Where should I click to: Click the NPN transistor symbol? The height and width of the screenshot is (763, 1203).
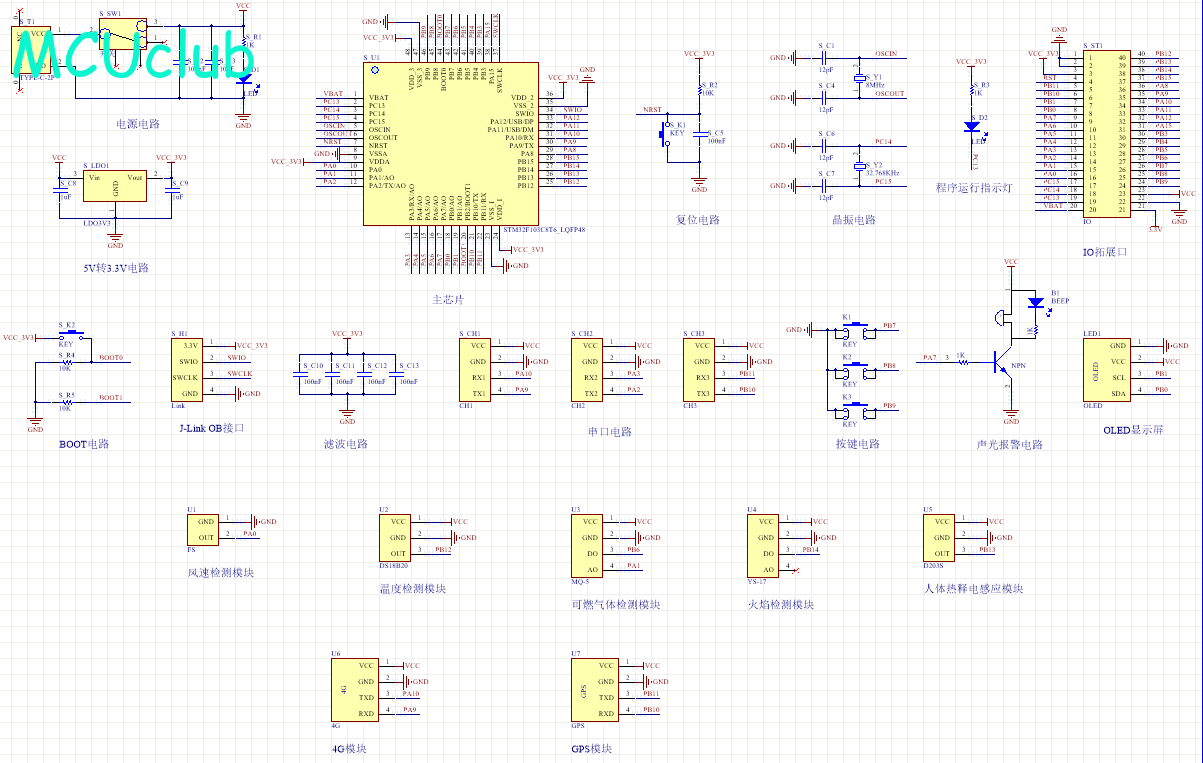tap(1003, 363)
